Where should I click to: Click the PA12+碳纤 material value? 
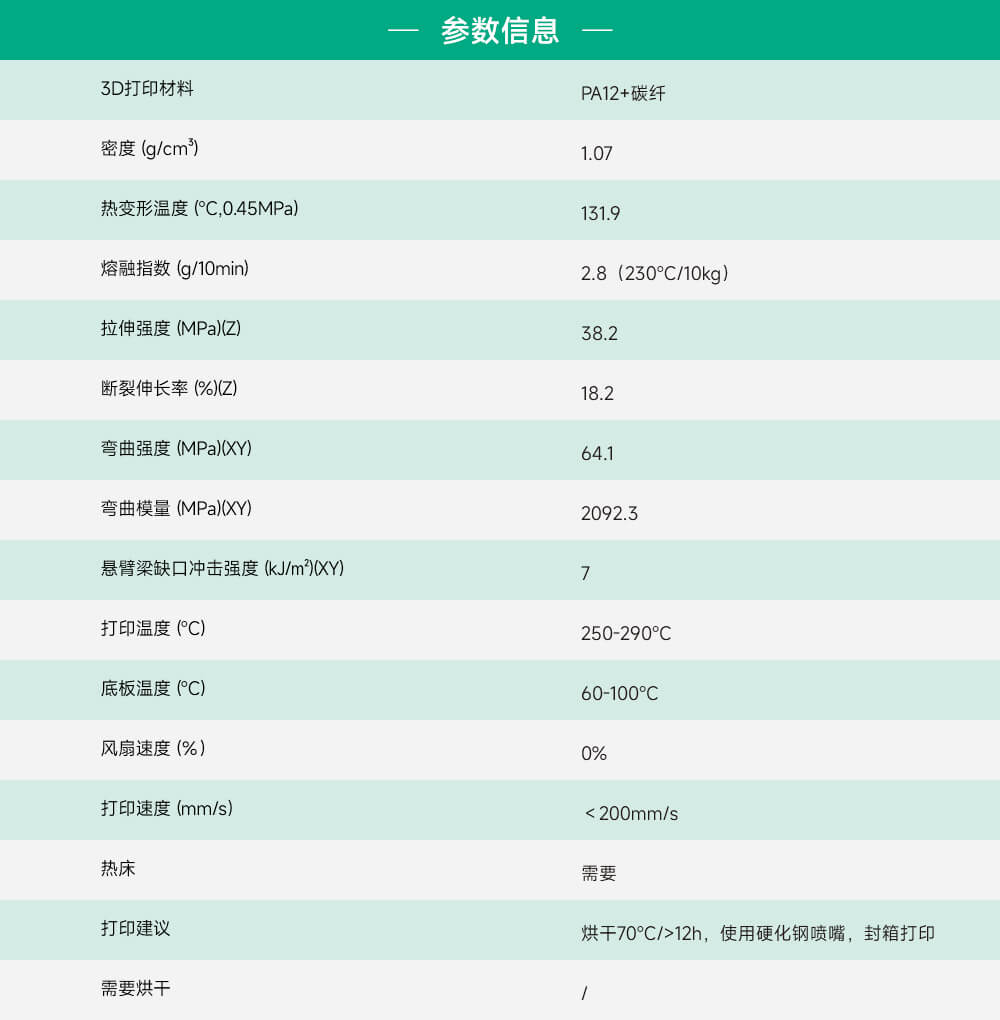623,94
